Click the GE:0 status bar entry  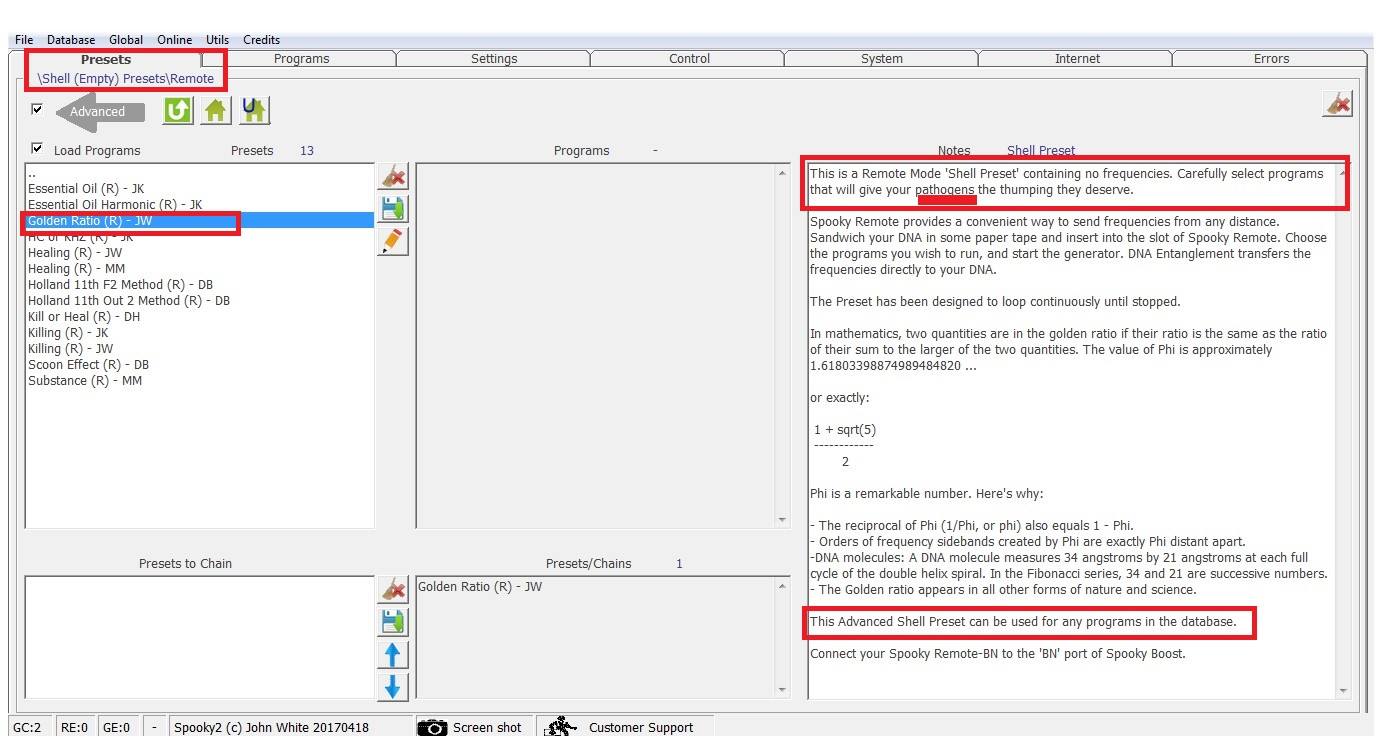[x=116, y=727]
